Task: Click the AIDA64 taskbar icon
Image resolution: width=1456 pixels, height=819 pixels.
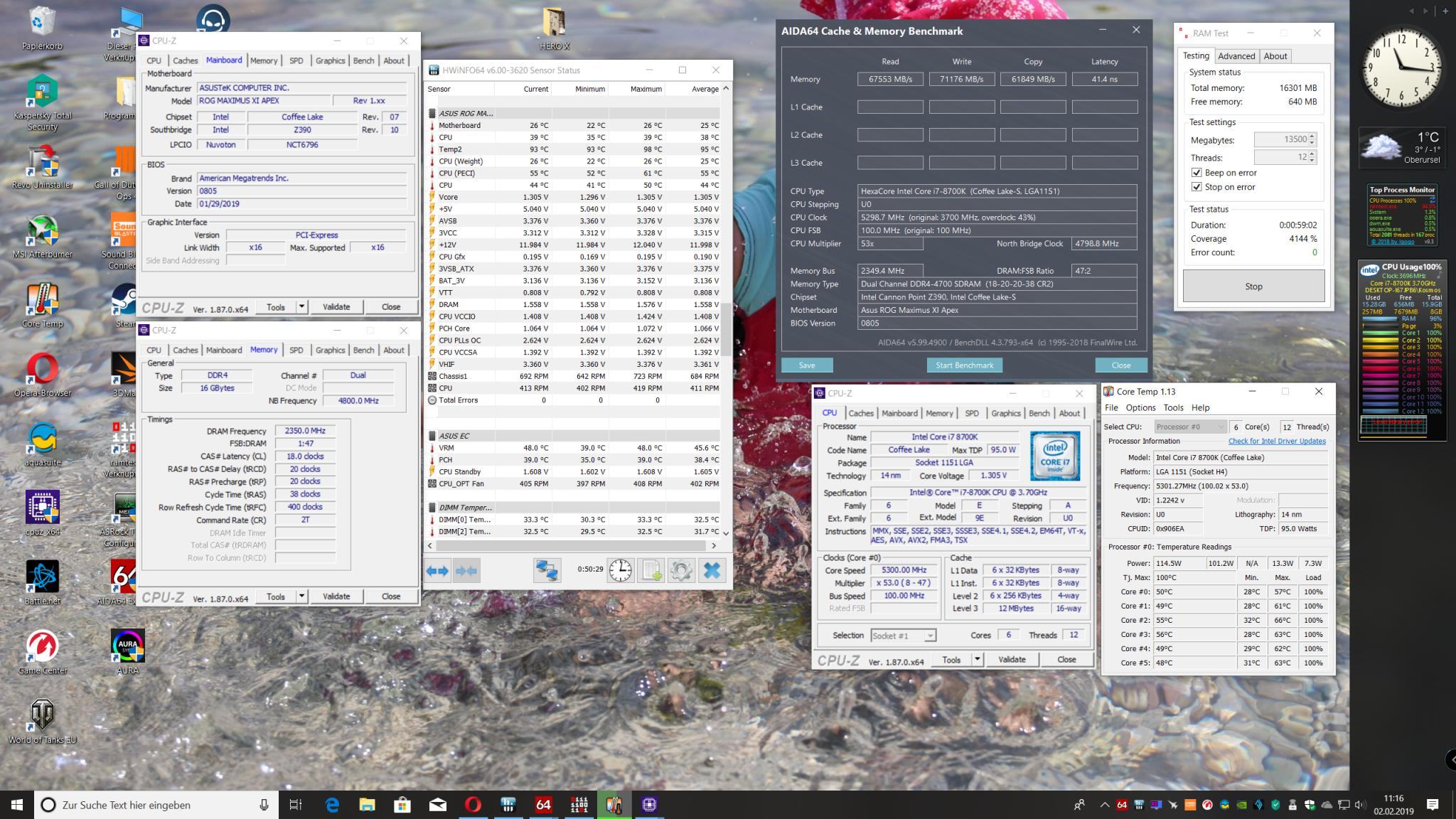Action: (543, 805)
